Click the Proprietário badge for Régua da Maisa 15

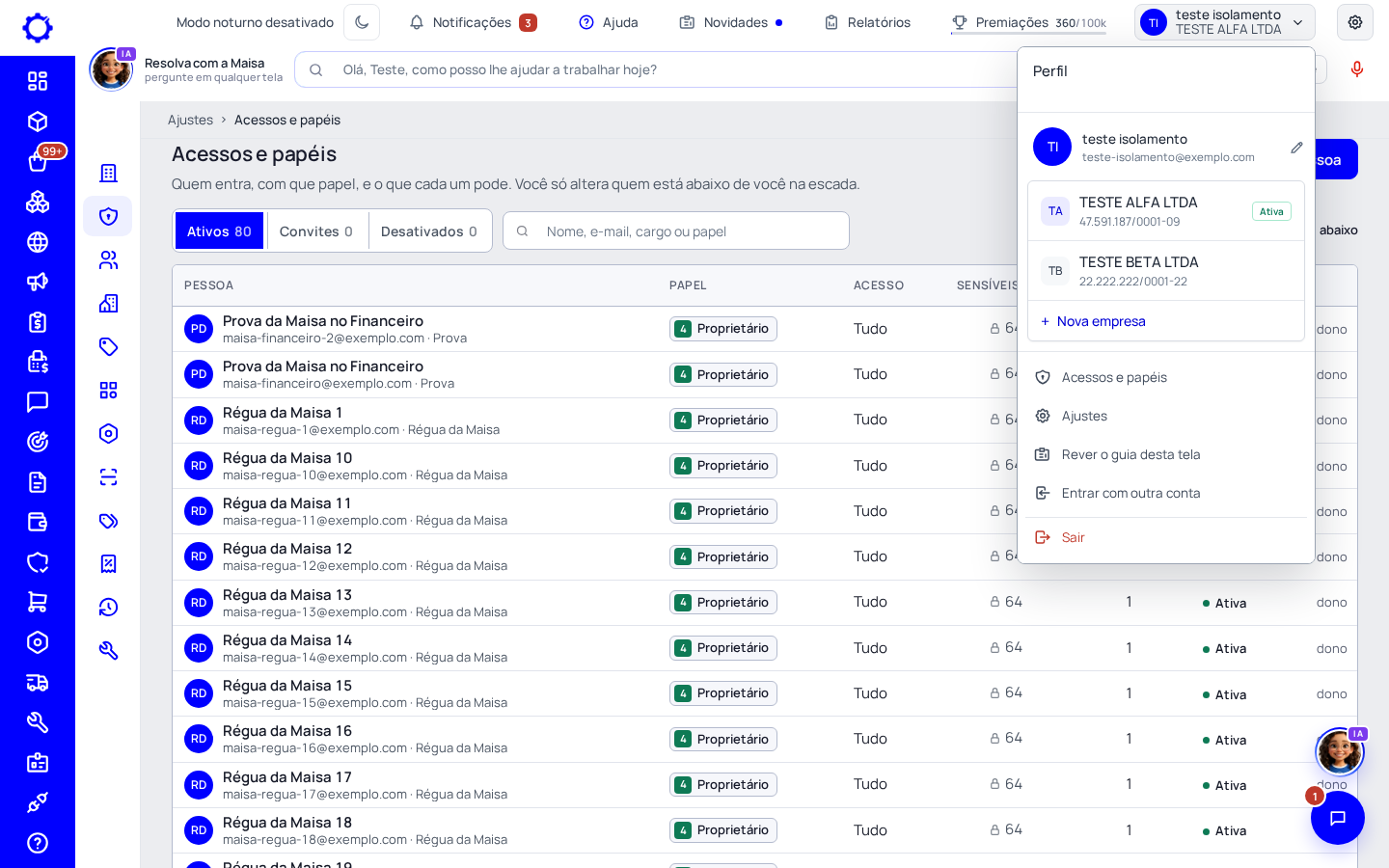click(723, 693)
